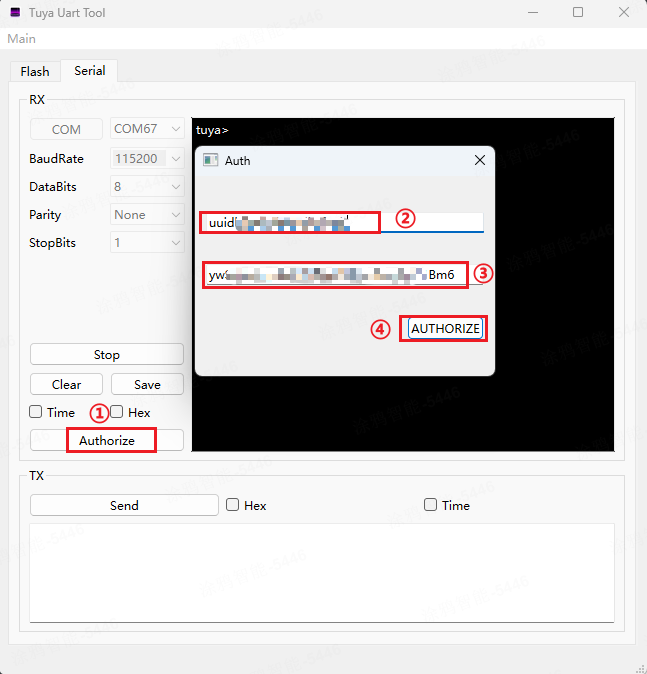
Task: Close the Tuya Uart Tool window
Action: click(624, 12)
